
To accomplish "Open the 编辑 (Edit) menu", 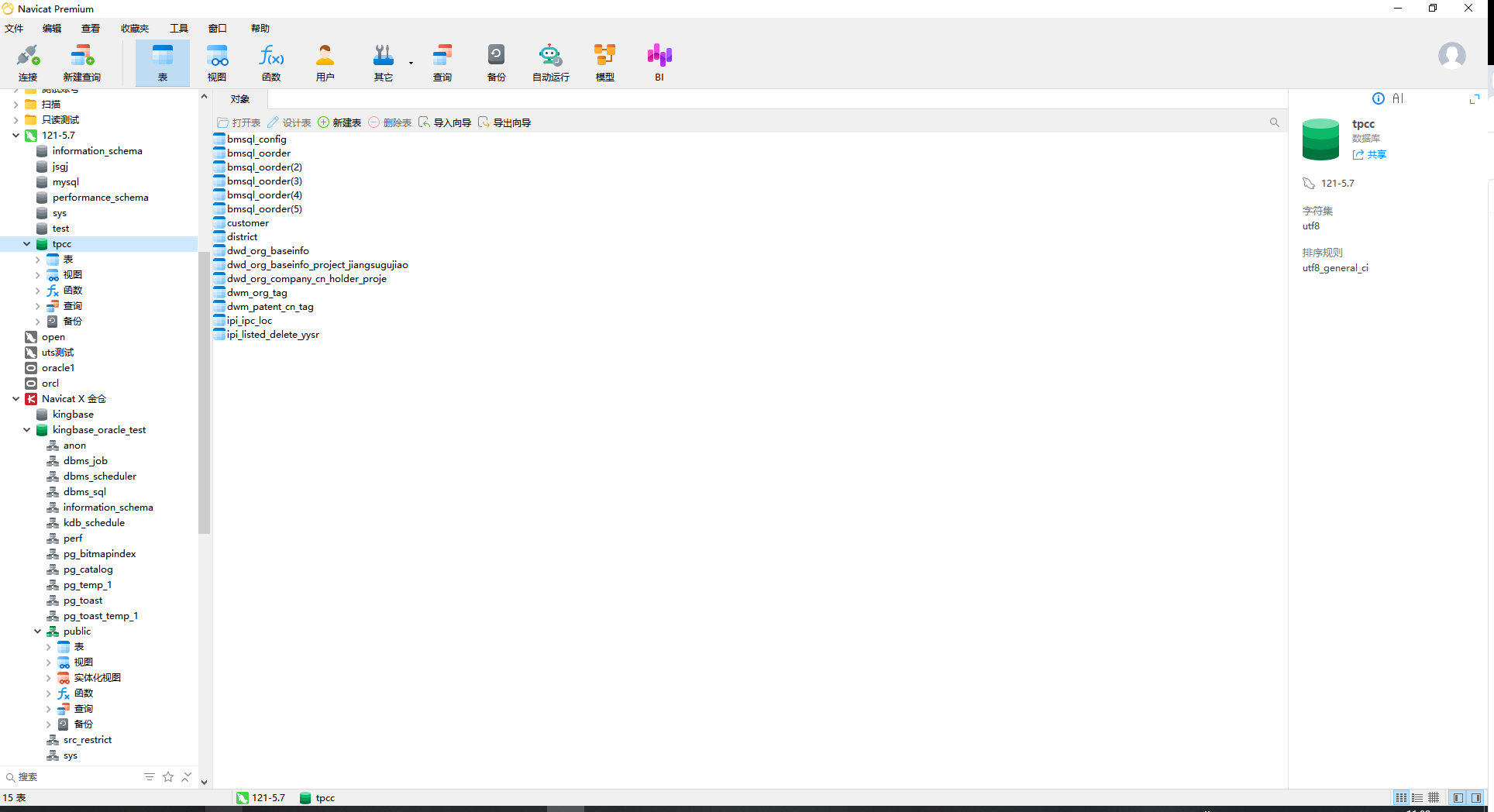I will click(52, 29).
